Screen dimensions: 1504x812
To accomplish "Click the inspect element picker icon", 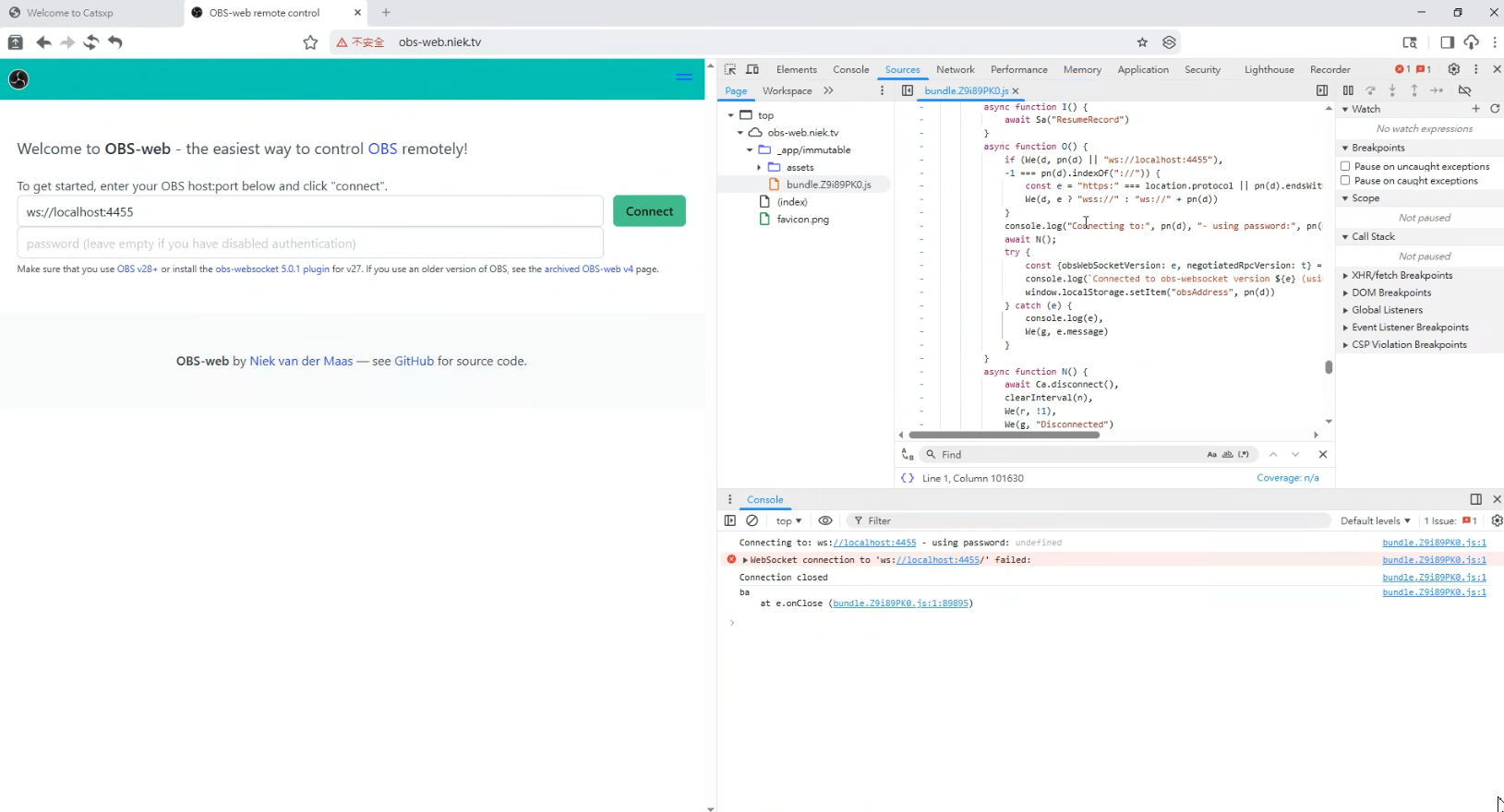I will pyautogui.click(x=730, y=69).
